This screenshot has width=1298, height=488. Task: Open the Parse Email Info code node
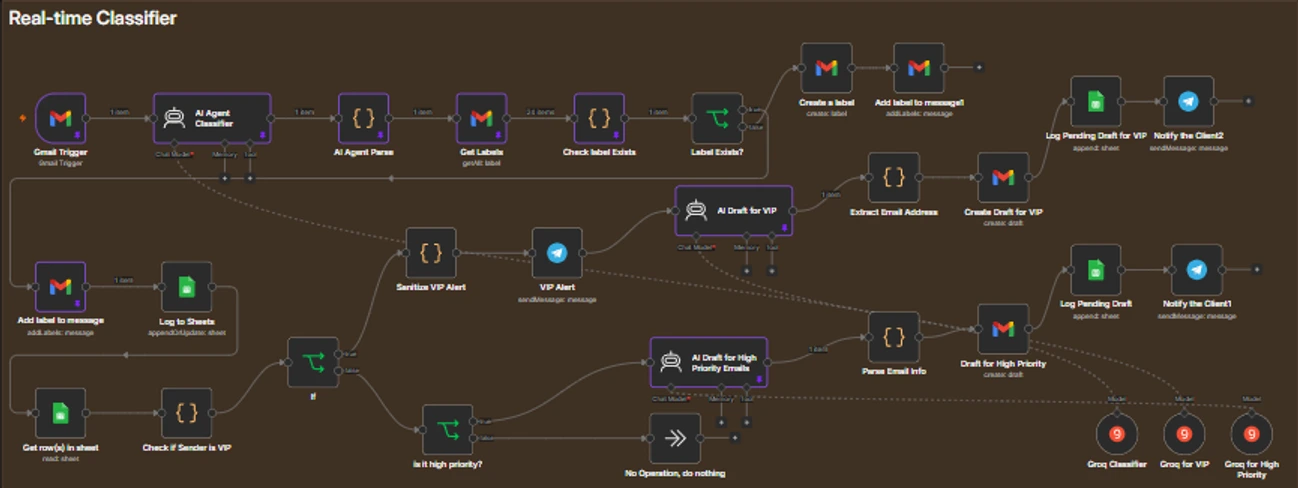tap(894, 337)
